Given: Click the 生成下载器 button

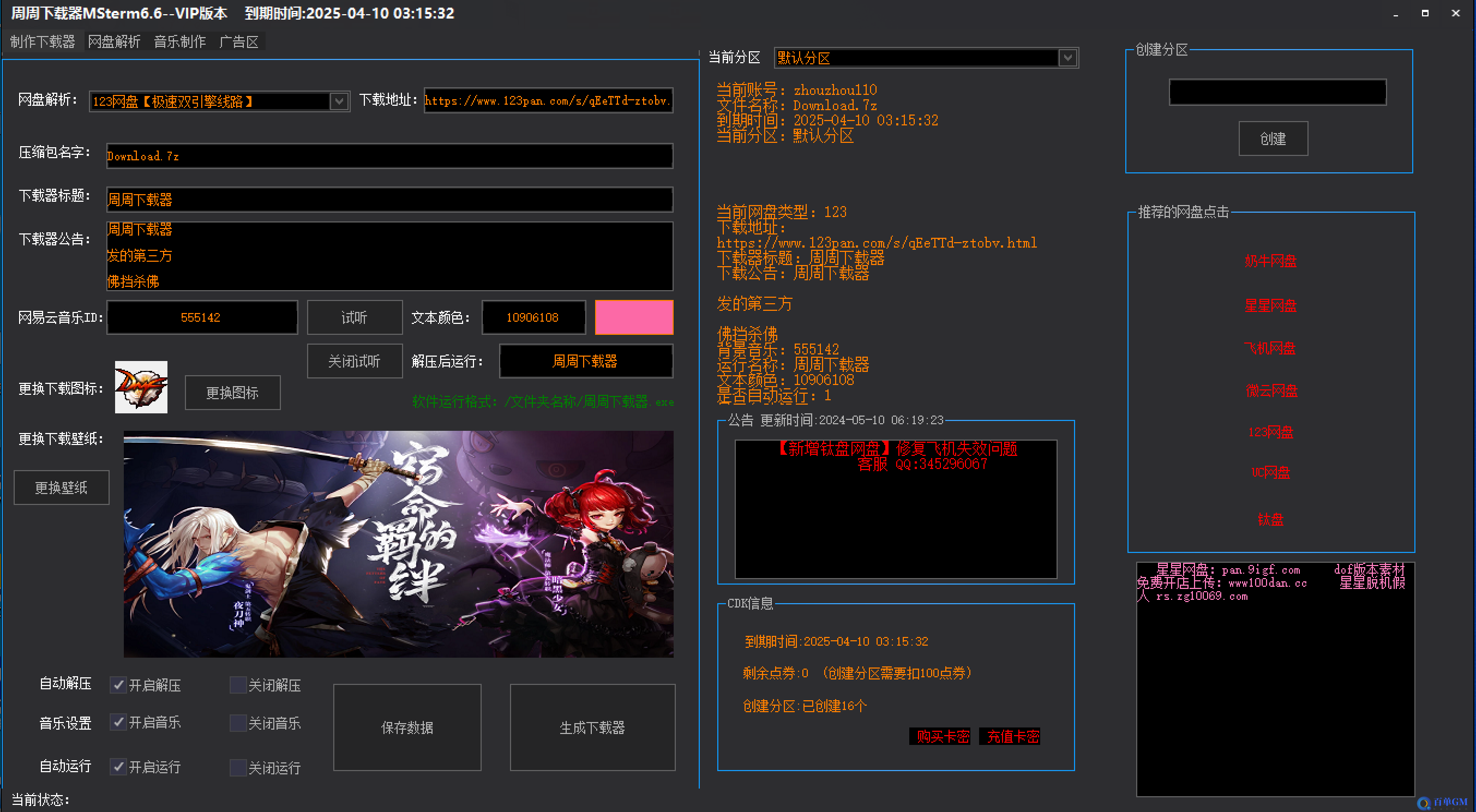Looking at the screenshot, I should pyautogui.click(x=592, y=727).
